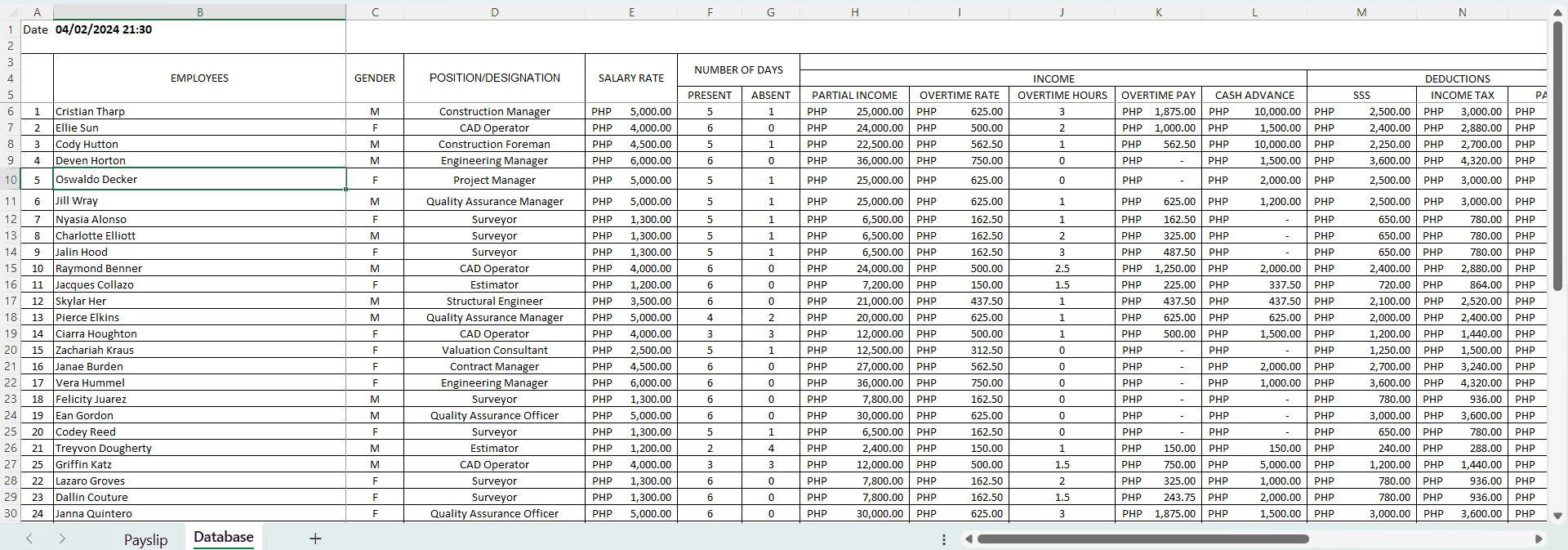Click the vertical scrollbar down arrow
Screen dimensions: 1568x550
click(x=1557, y=516)
